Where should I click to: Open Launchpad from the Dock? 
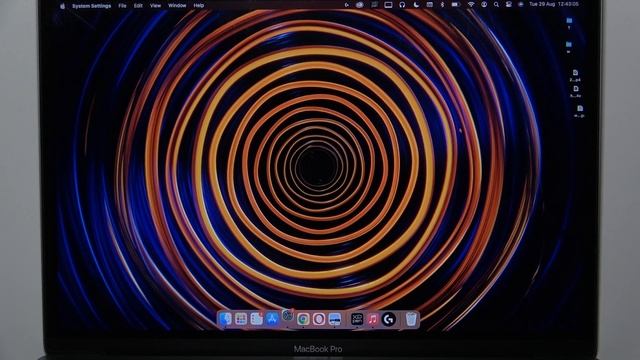pos(241,319)
